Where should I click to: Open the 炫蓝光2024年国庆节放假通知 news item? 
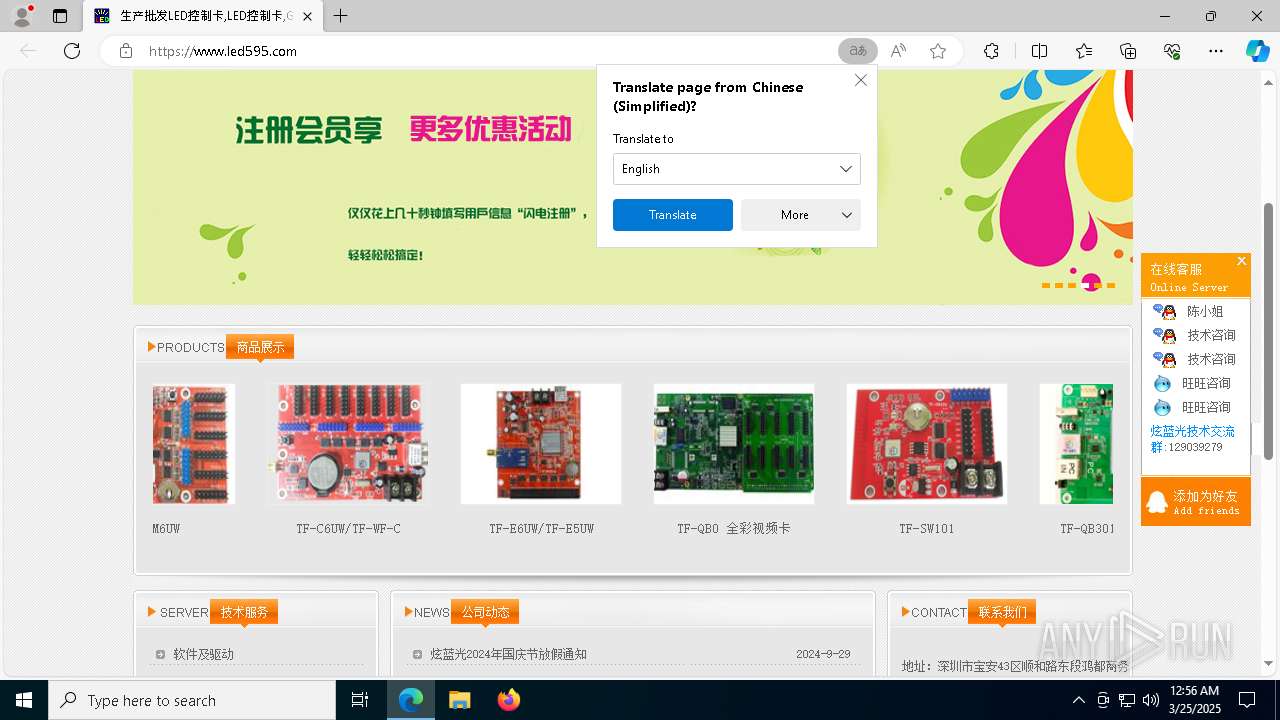click(508, 654)
